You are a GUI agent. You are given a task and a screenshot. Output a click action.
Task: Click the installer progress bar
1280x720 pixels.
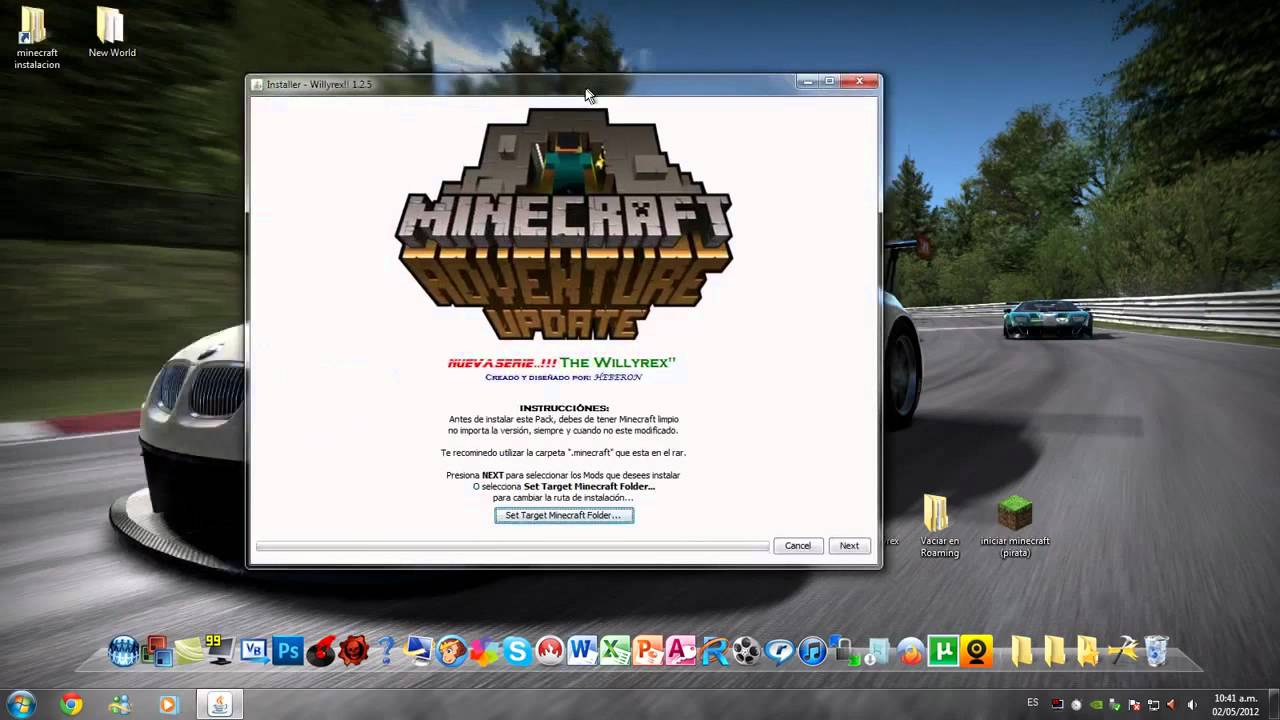pyautogui.click(x=512, y=546)
